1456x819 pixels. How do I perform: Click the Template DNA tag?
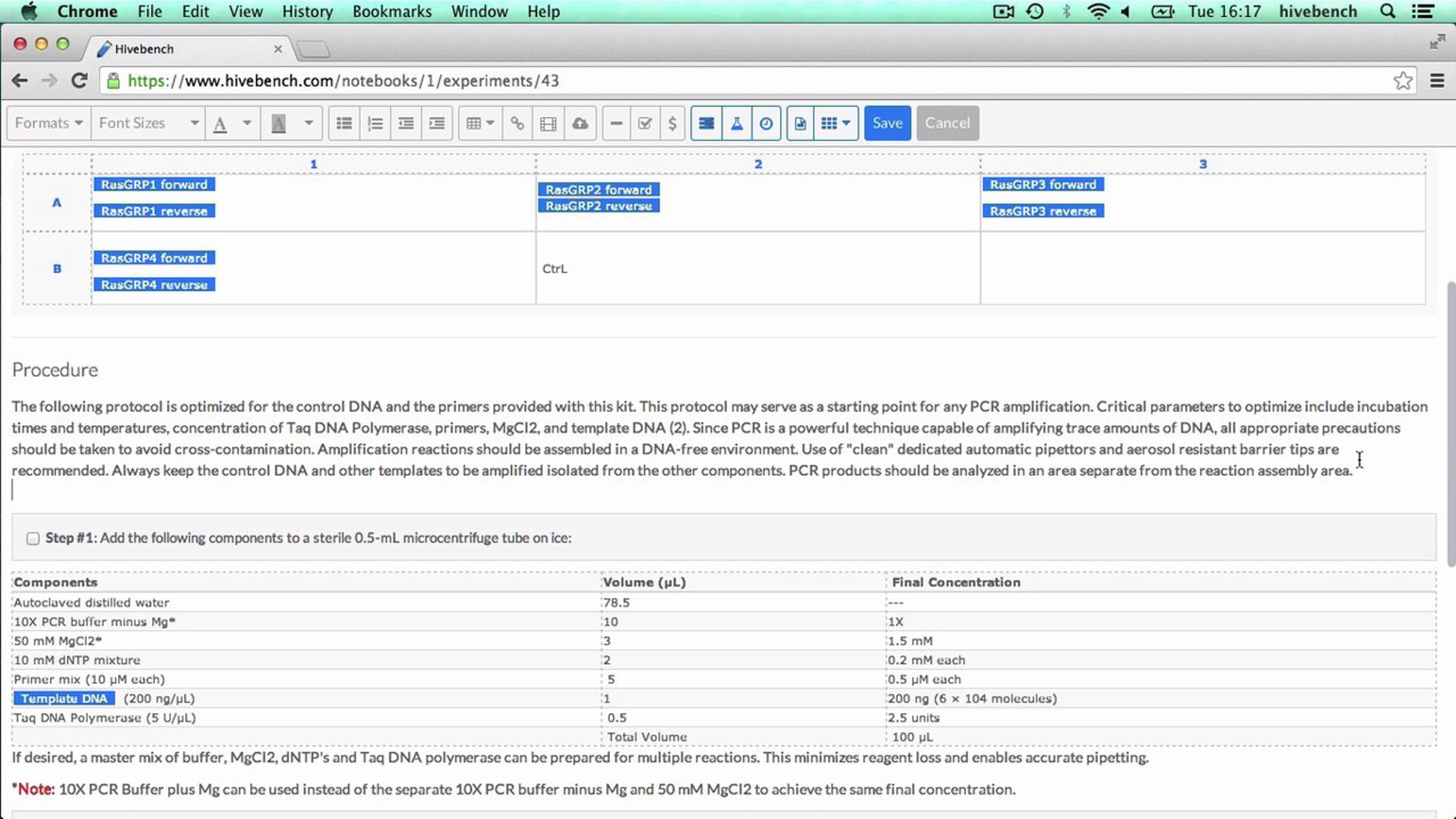(x=64, y=699)
